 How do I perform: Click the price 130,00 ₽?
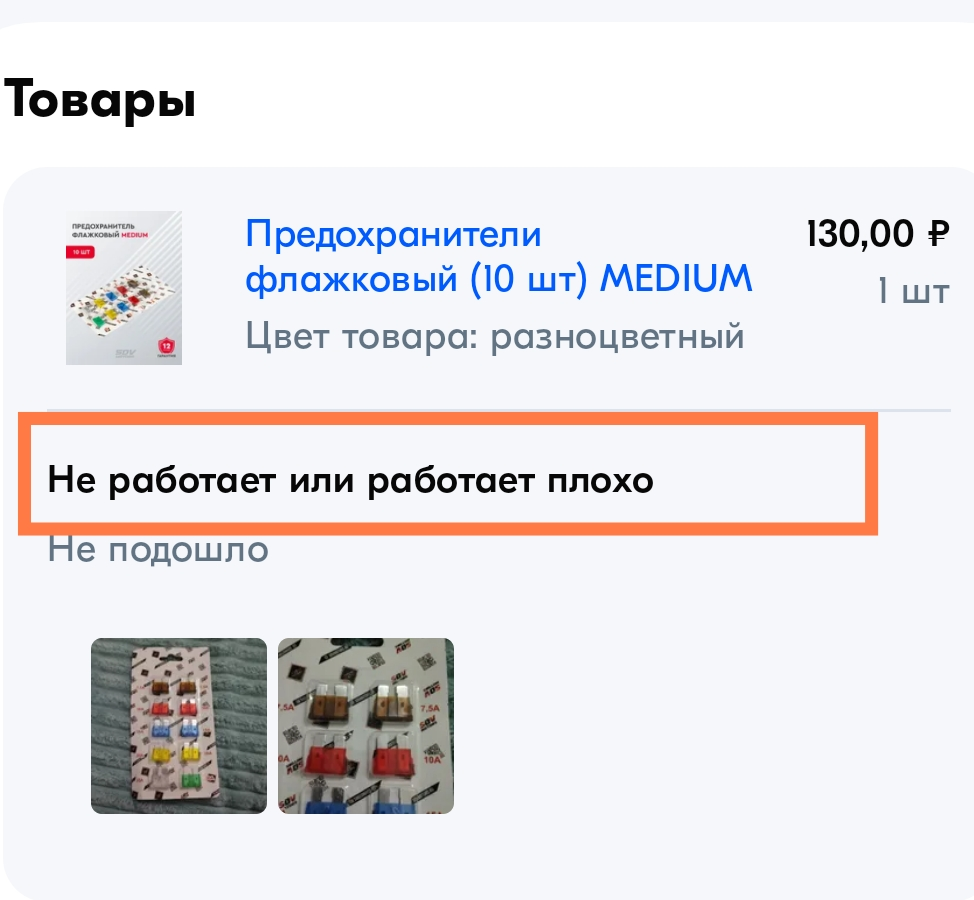click(878, 234)
